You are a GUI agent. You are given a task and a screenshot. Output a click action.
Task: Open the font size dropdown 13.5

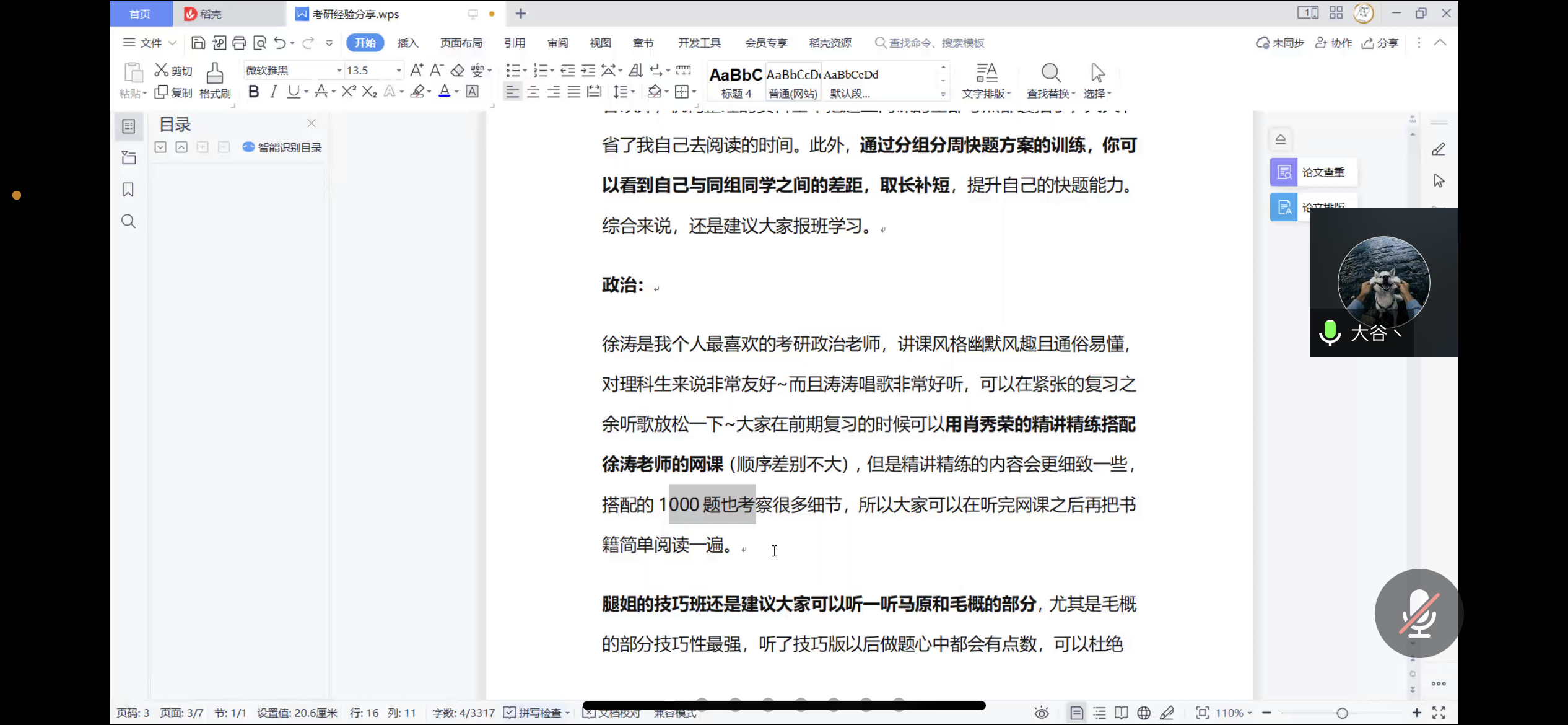pos(399,71)
